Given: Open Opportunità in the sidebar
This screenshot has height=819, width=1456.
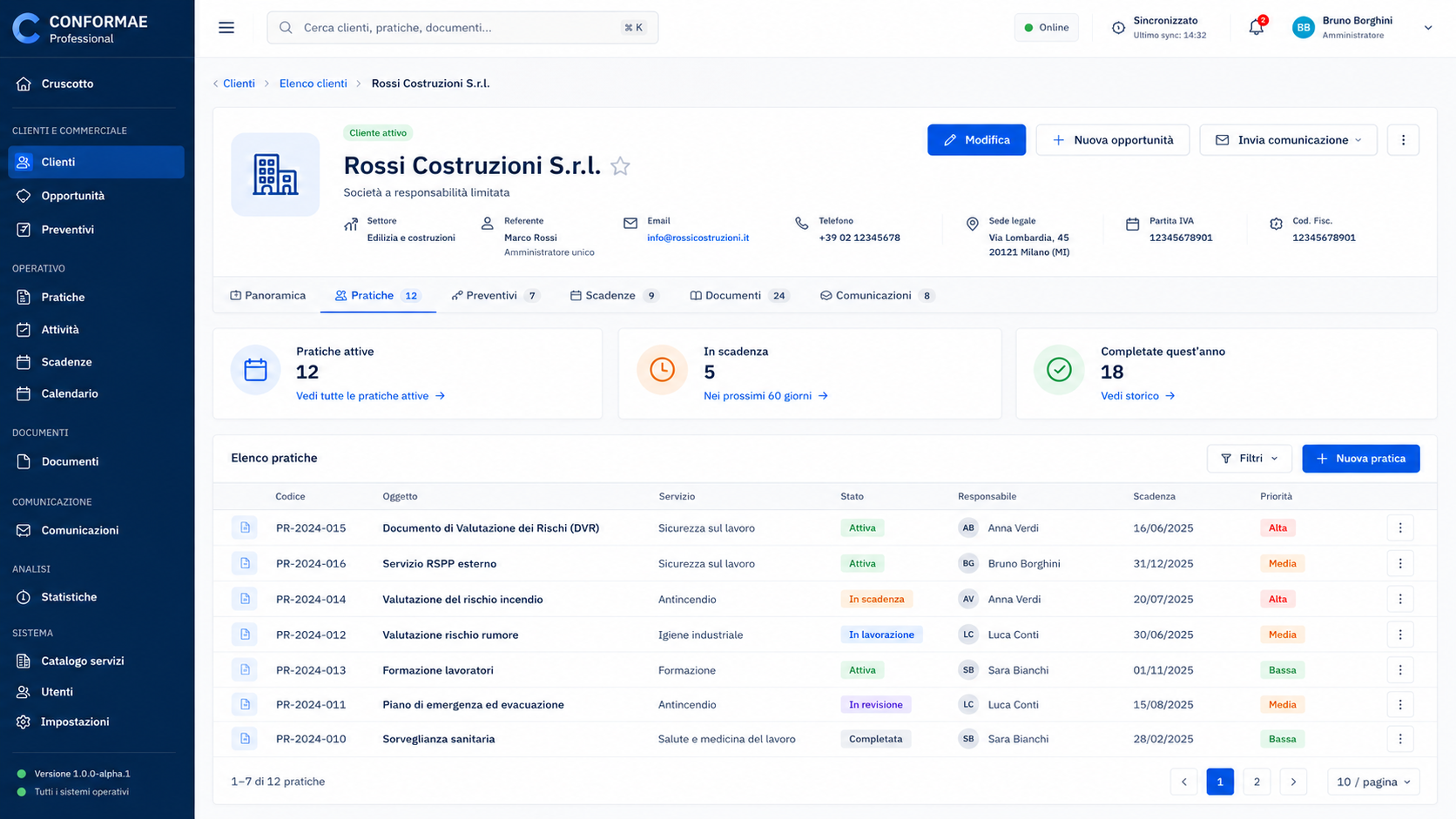Looking at the screenshot, I should 96,196.
